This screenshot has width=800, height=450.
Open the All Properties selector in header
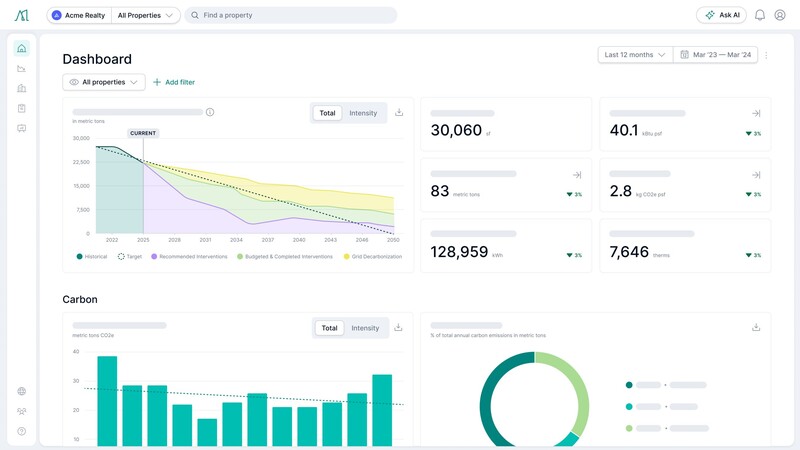pyautogui.click(x=146, y=16)
